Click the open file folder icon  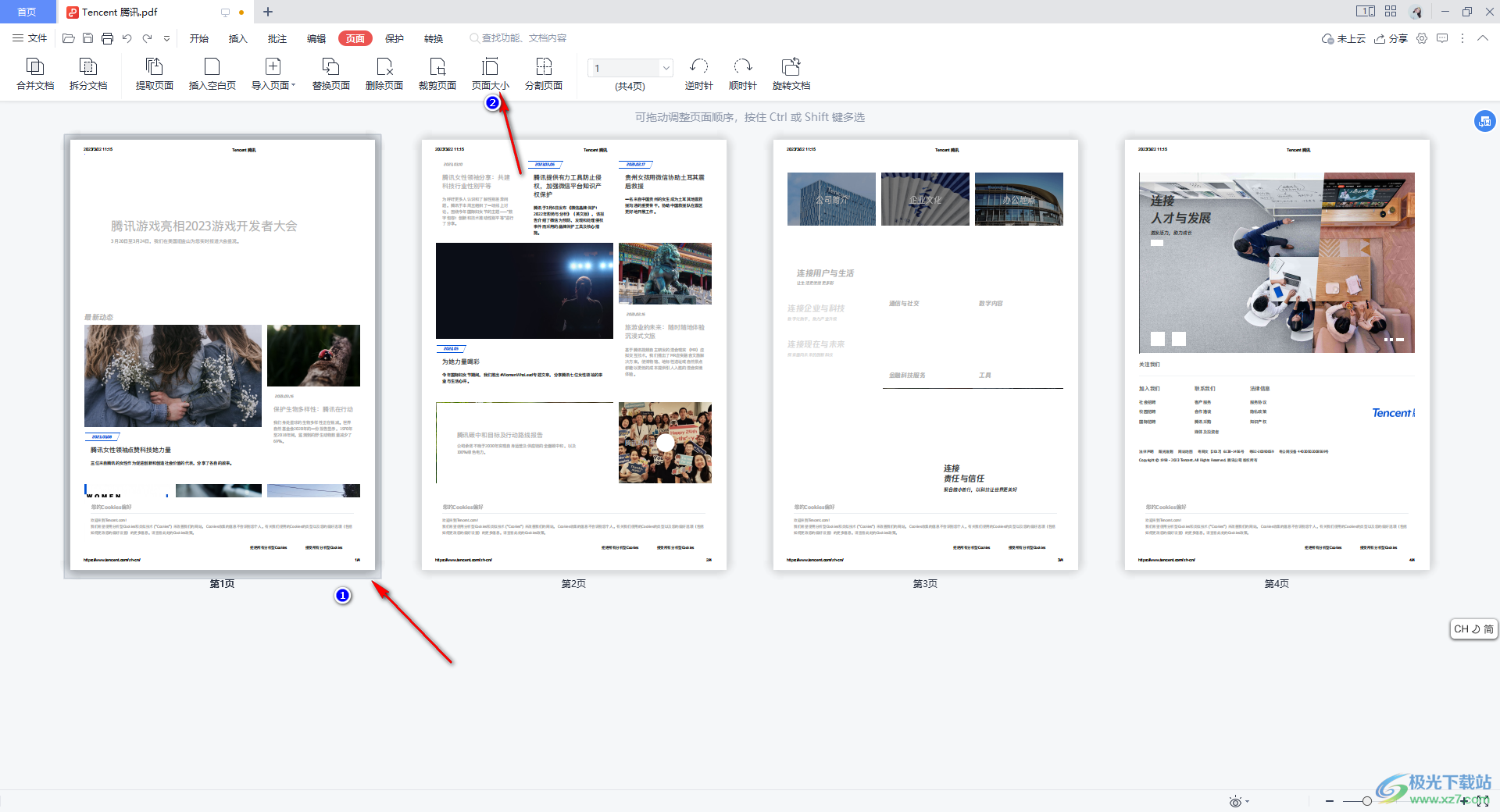coord(69,38)
